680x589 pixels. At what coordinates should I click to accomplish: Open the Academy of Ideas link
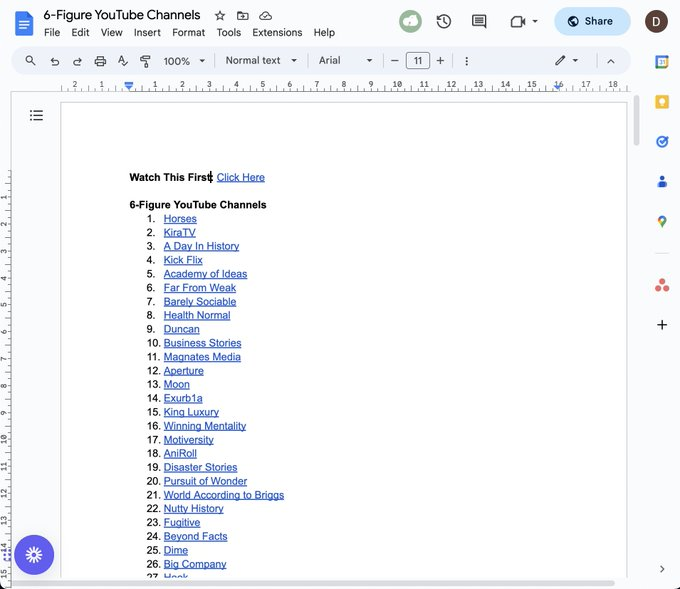pyautogui.click(x=205, y=274)
